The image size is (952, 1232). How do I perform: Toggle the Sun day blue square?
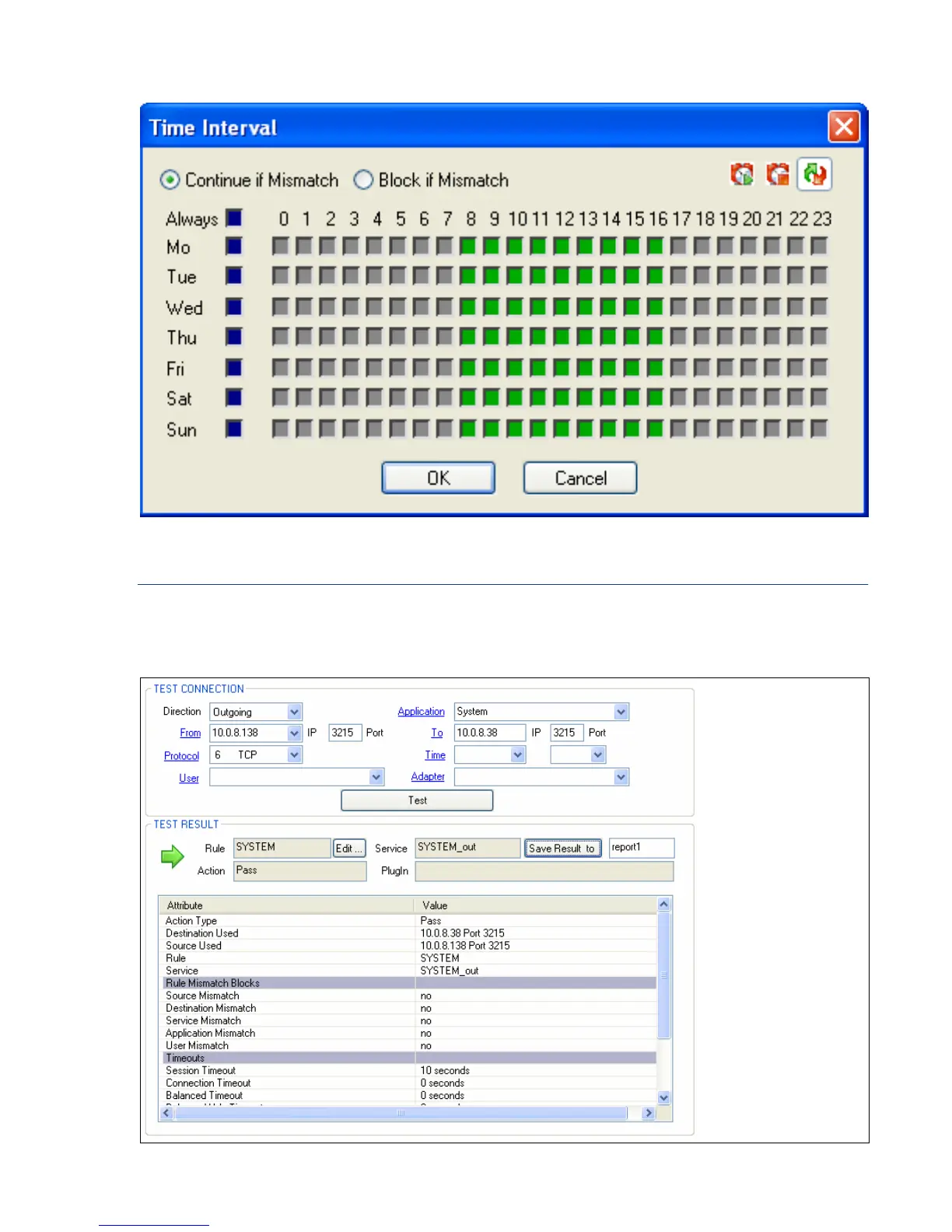(x=234, y=429)
